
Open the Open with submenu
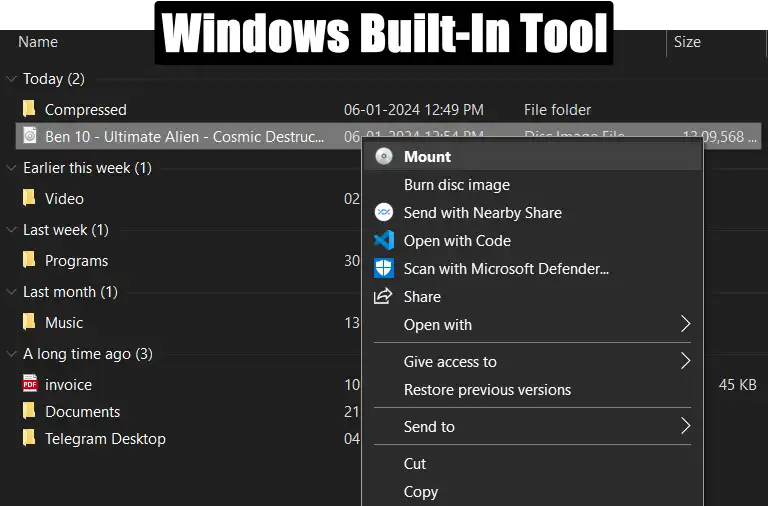533,324
